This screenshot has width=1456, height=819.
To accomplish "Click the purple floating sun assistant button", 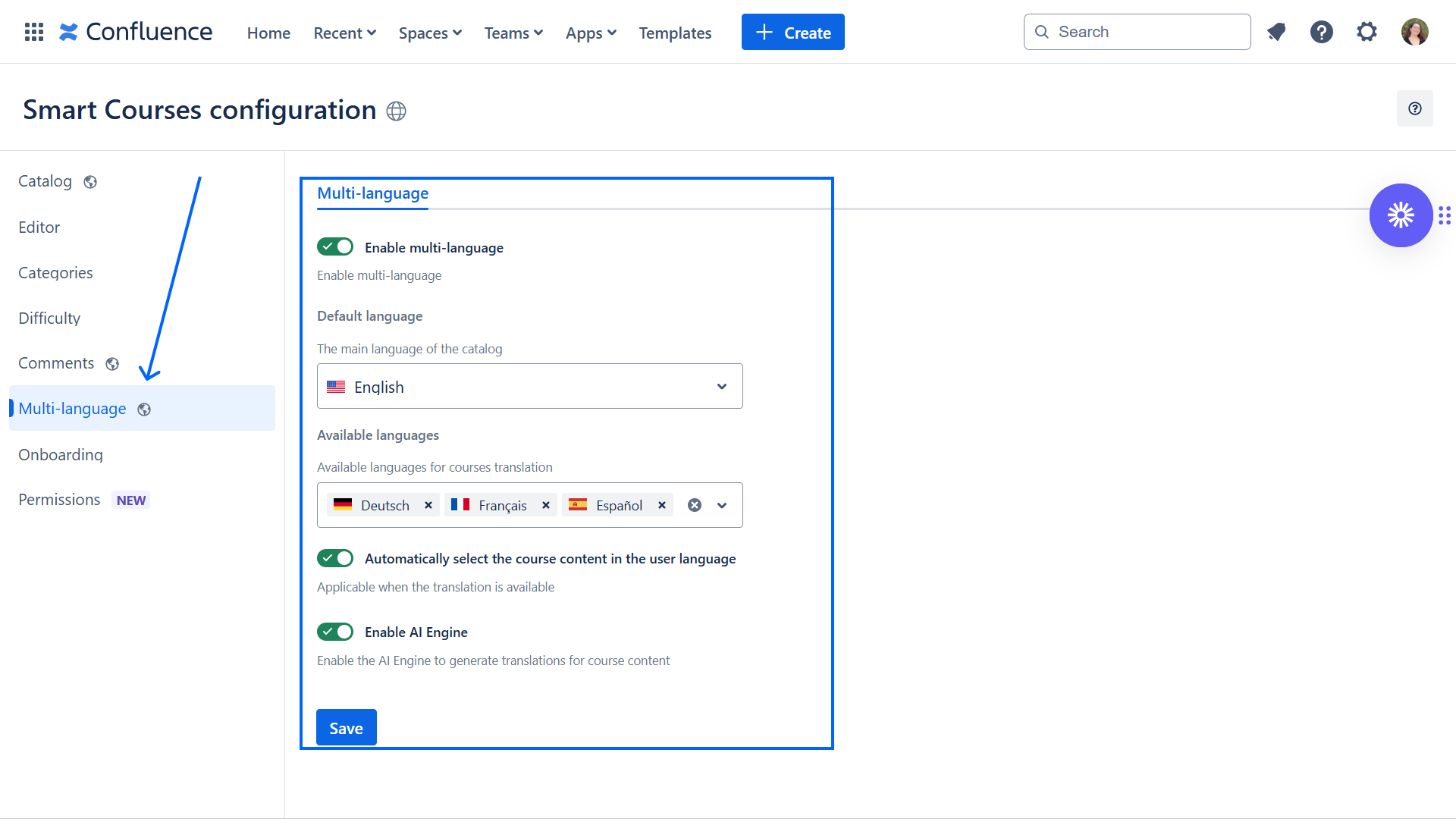I will pos(1400,215).
